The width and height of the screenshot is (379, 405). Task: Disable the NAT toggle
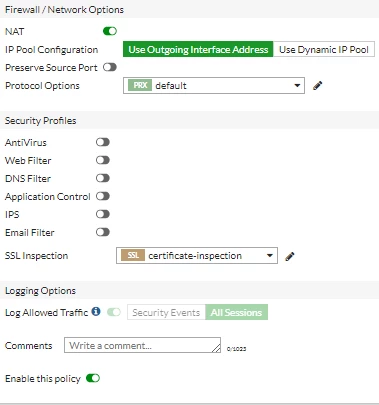(110, 31)
